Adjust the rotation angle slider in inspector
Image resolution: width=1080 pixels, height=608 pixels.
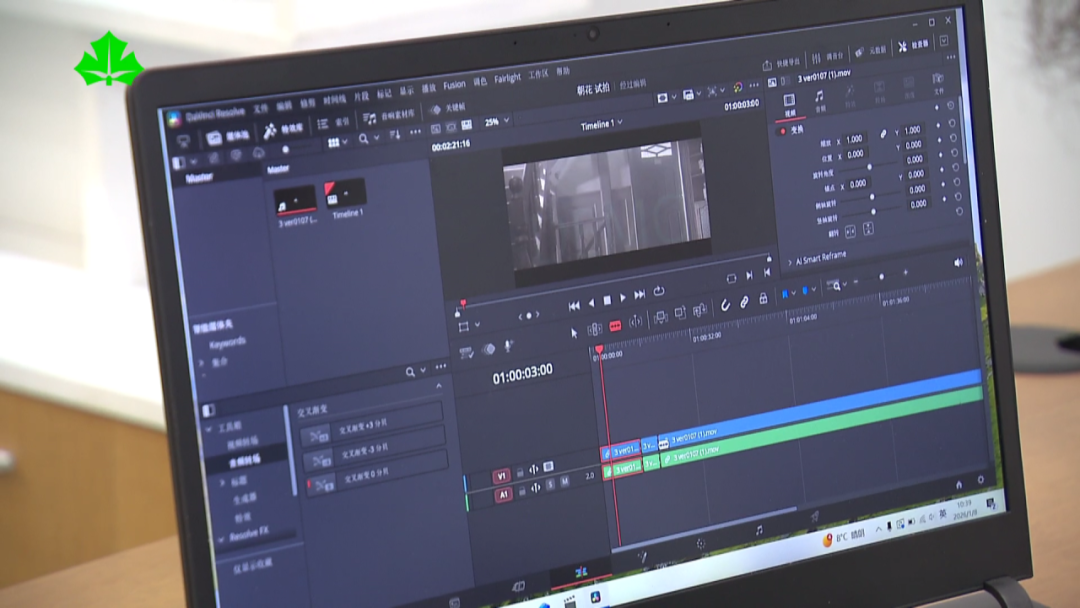868,167
